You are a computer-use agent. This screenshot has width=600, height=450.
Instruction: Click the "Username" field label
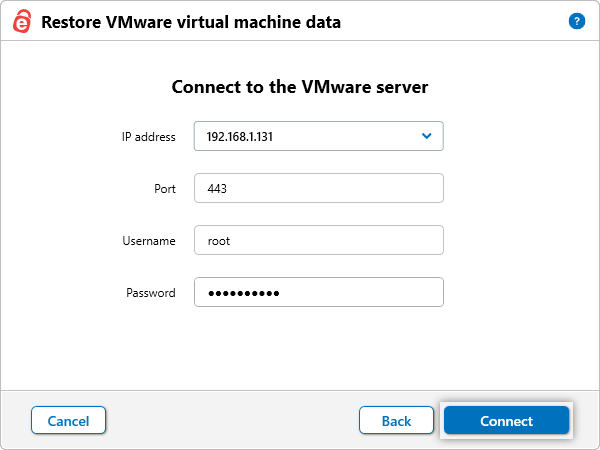point(151,241)
